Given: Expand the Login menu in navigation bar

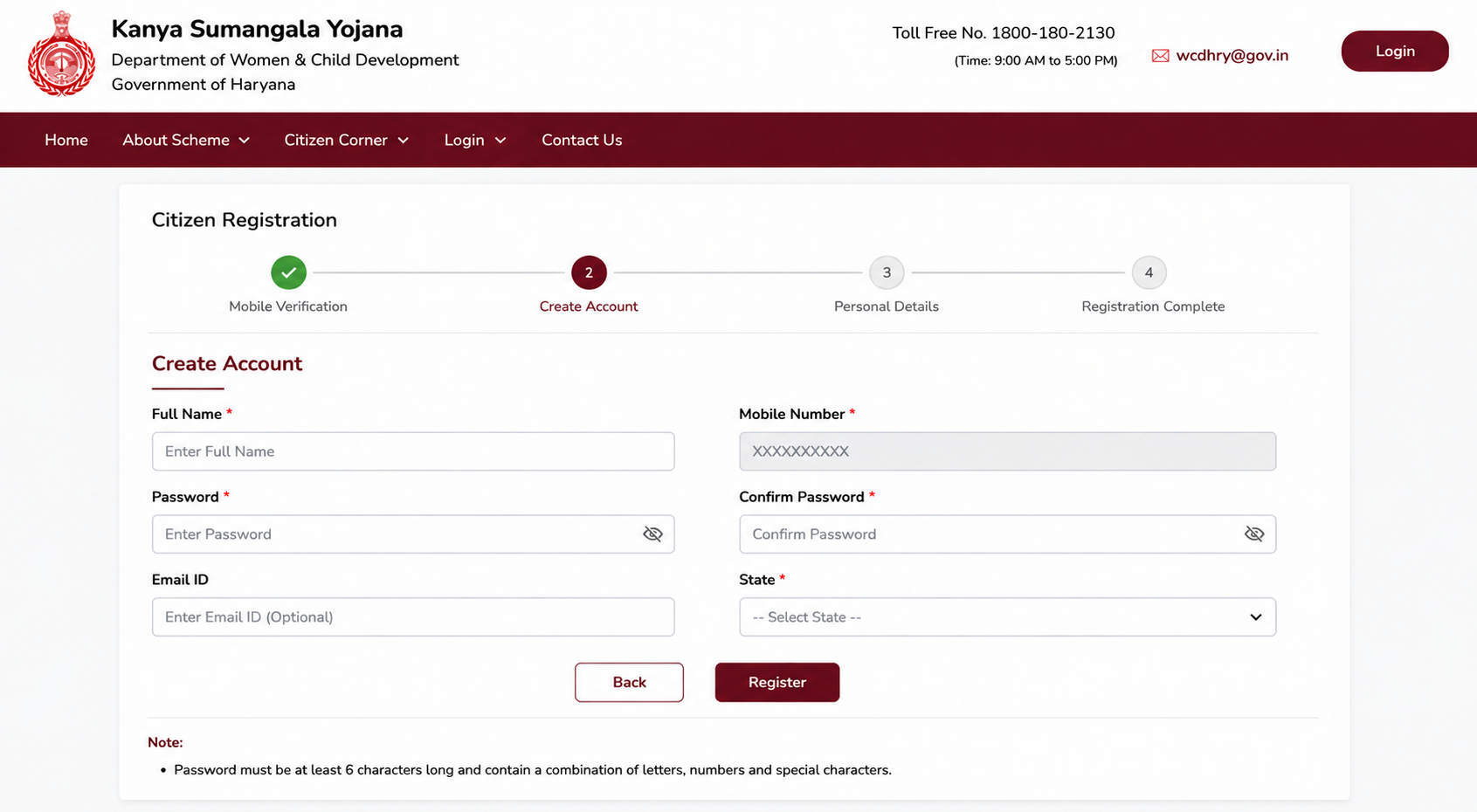Looking at the screenshot, I should click(x=475, y=140).
